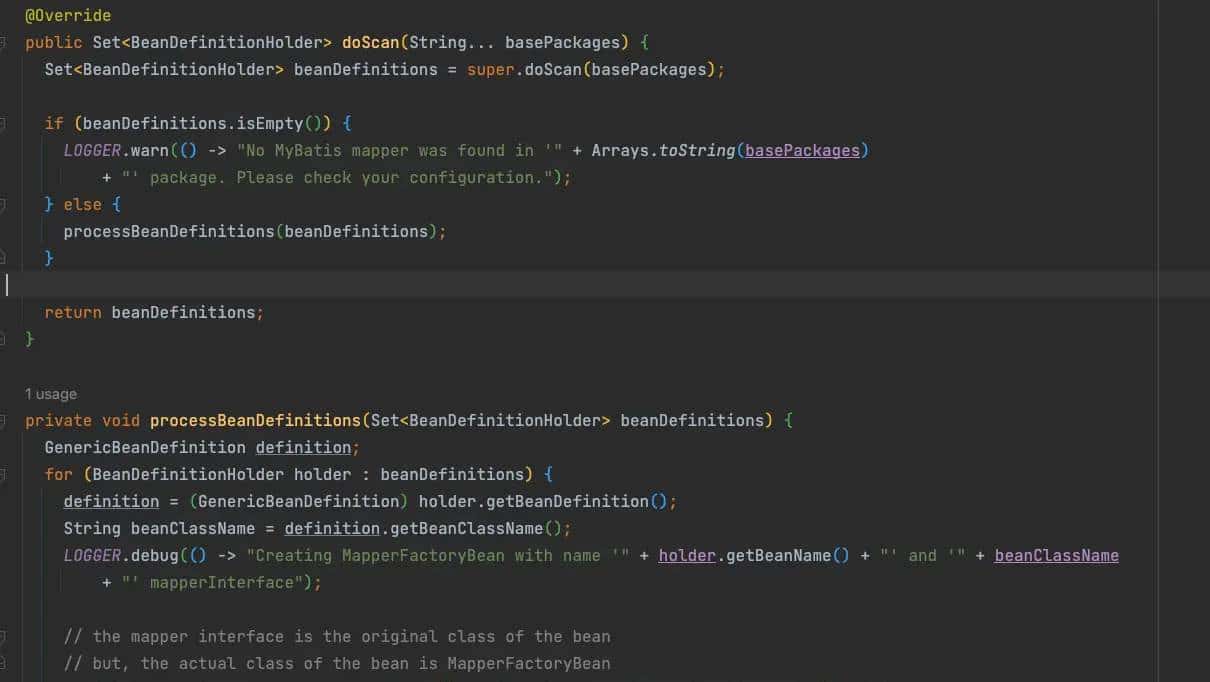Fold the for loop over BeanDefinitionHolder
Screen dimensions: 1210x682
3,474
